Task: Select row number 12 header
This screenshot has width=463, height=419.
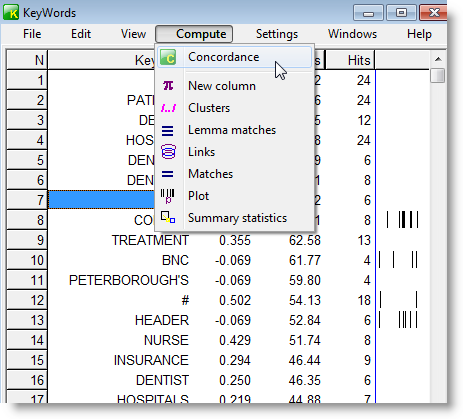Action: [x=27, y=300]
